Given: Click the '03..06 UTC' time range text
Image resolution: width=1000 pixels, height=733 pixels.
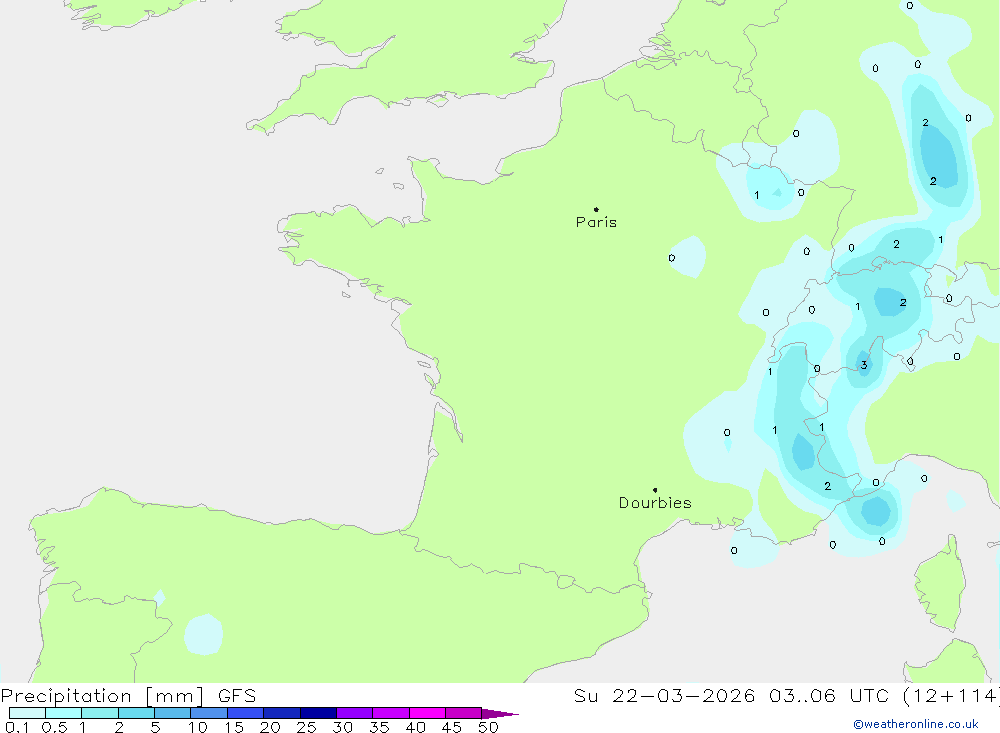Looking at the screenshot, I should [828, 696].
